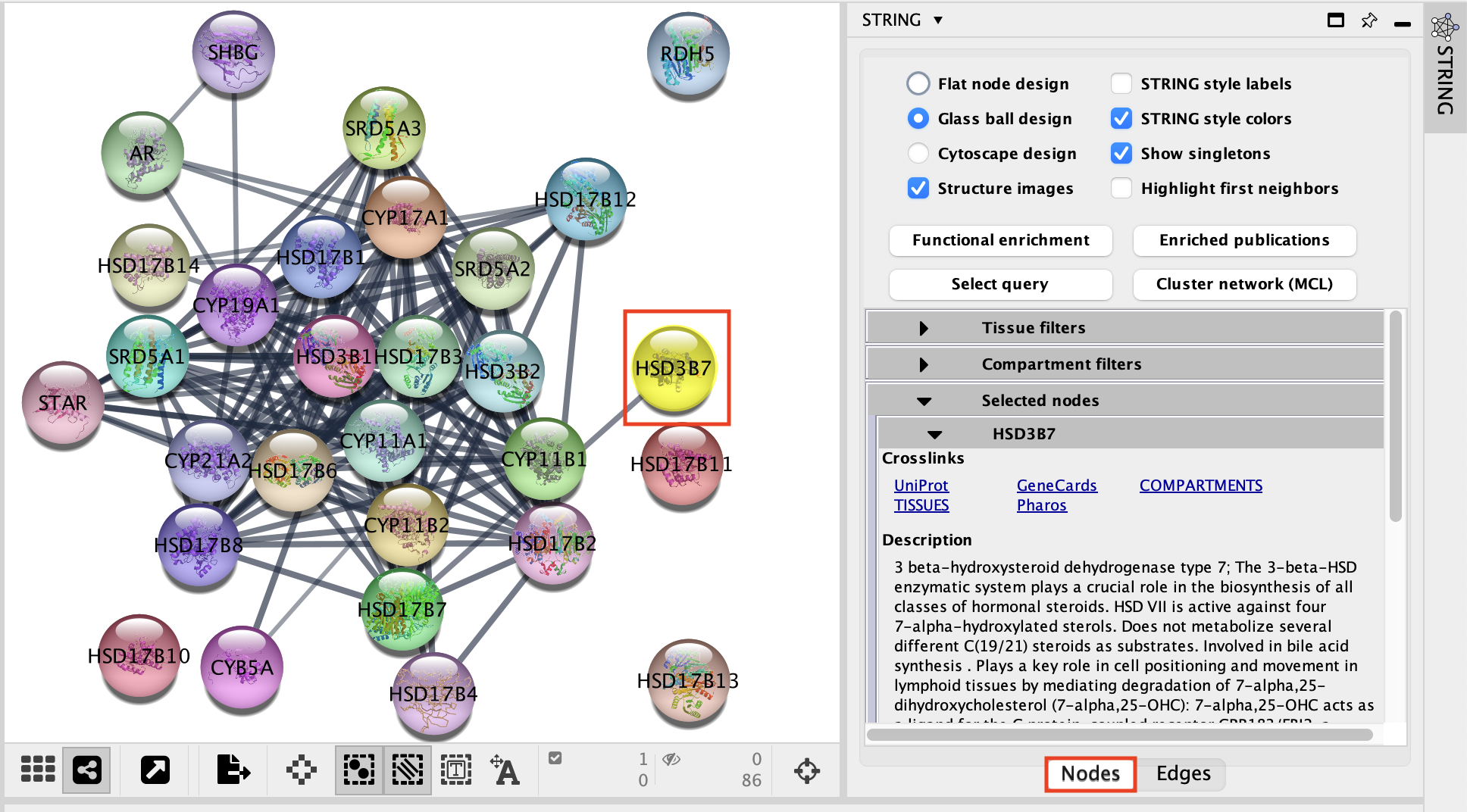Enable STRING style labels checkbox
This screenshot has width=1467, height=812.
pos(1121,83)
